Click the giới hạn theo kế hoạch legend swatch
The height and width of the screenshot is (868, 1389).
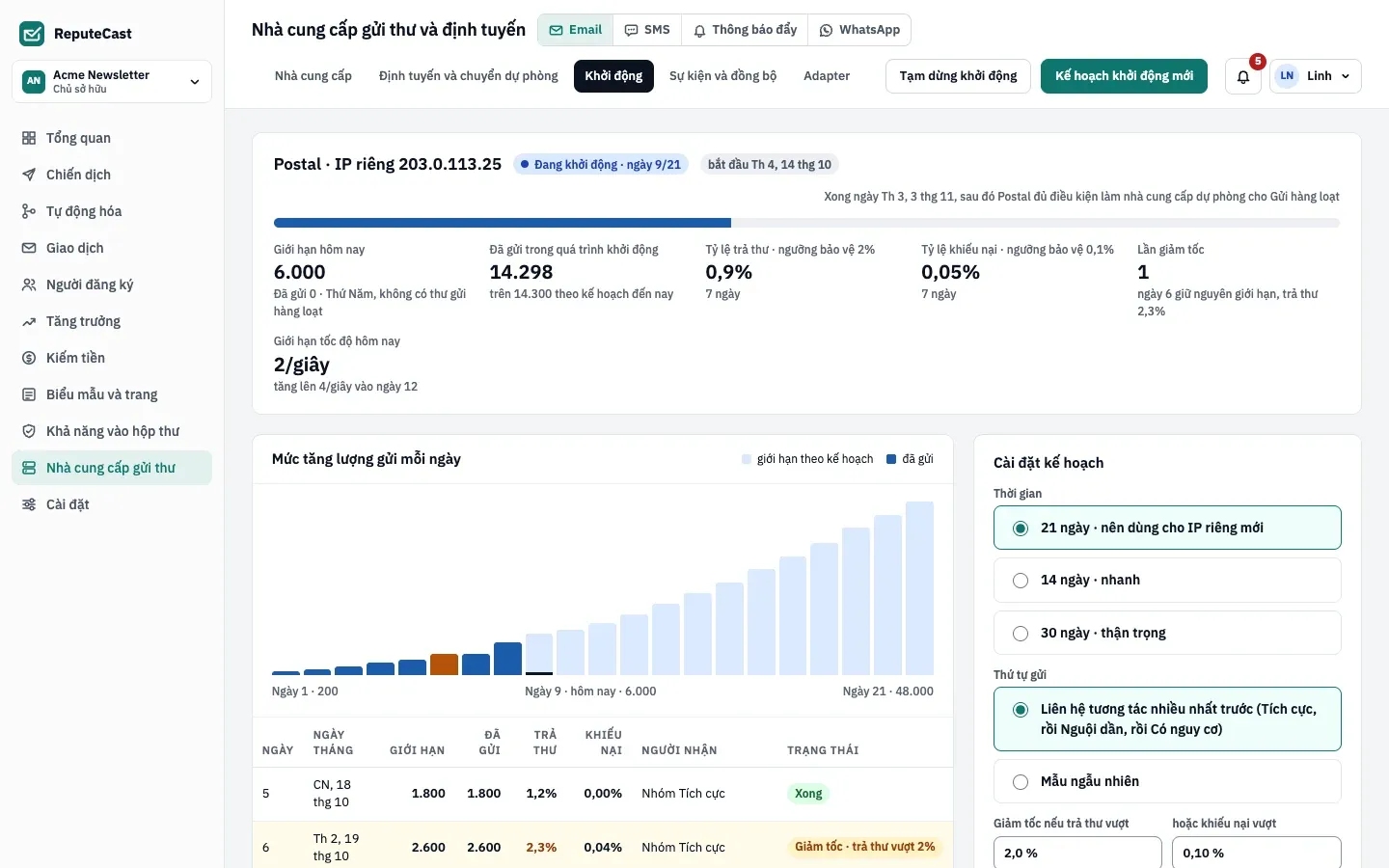click(x=747, y=459)
